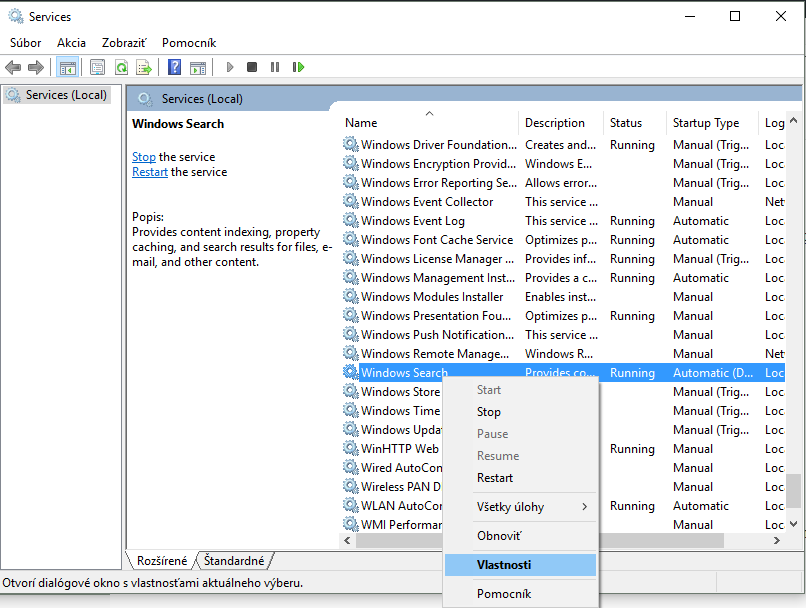Click the vertical scrollbar thumb
Image resolution: width=806 pixels, height=608 pixels.
pos(794,490)
